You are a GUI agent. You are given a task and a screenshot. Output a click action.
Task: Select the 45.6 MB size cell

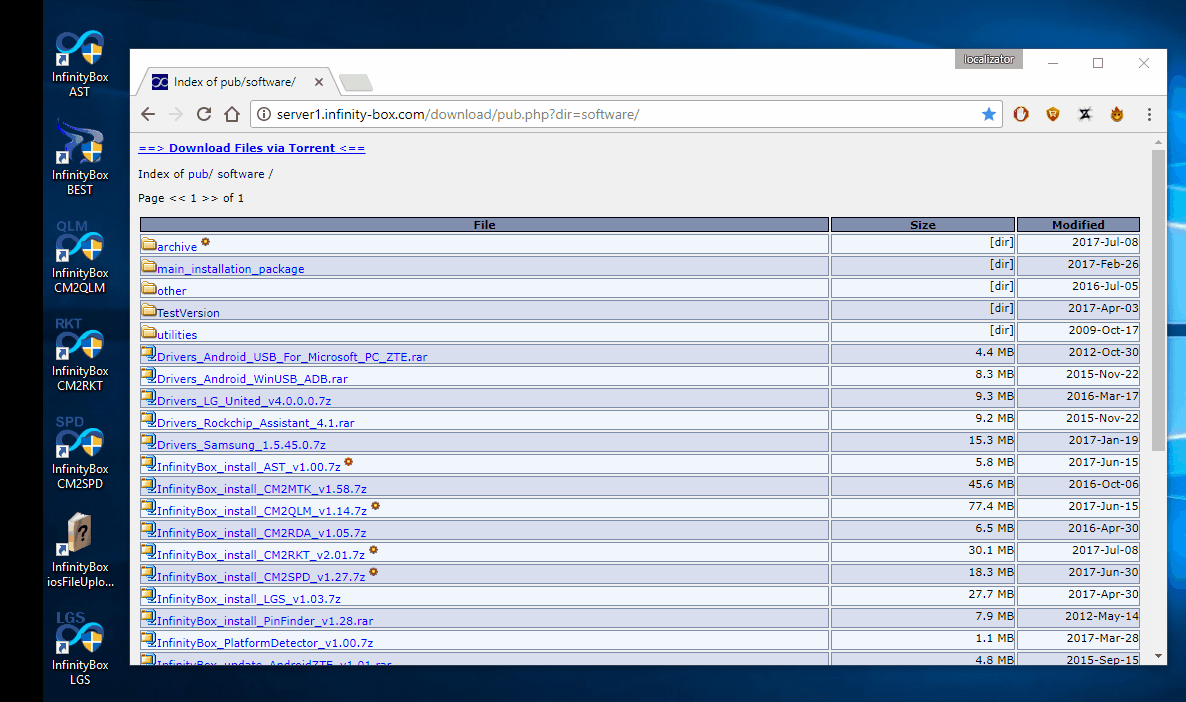point(923,485)
